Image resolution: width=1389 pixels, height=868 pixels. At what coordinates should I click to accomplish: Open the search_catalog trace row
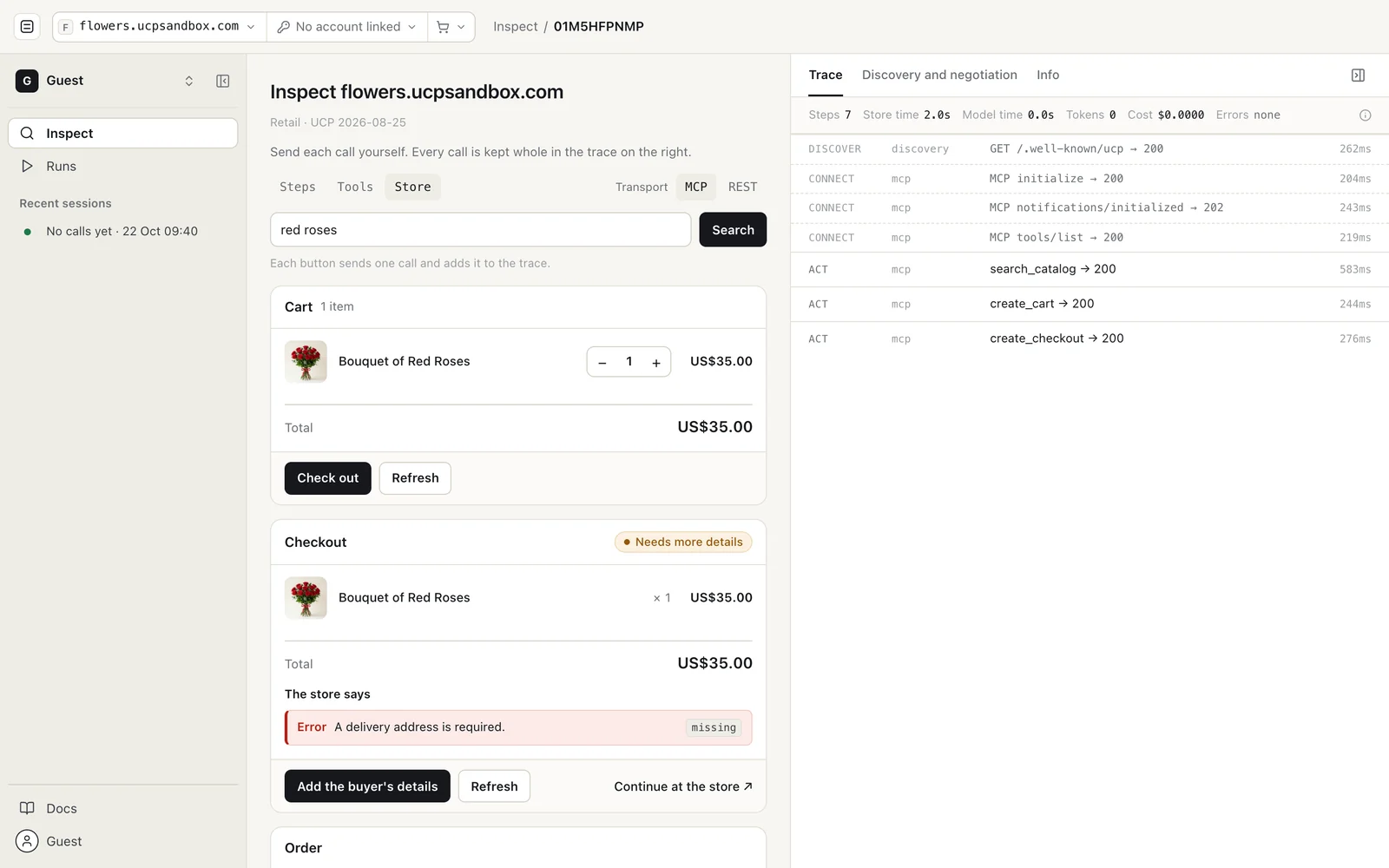(1089, 269)
